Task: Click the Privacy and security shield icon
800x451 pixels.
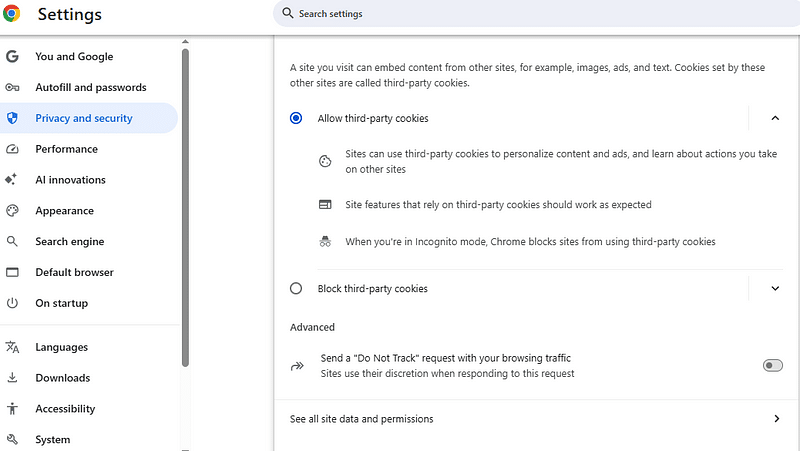Action: (13, 118)
